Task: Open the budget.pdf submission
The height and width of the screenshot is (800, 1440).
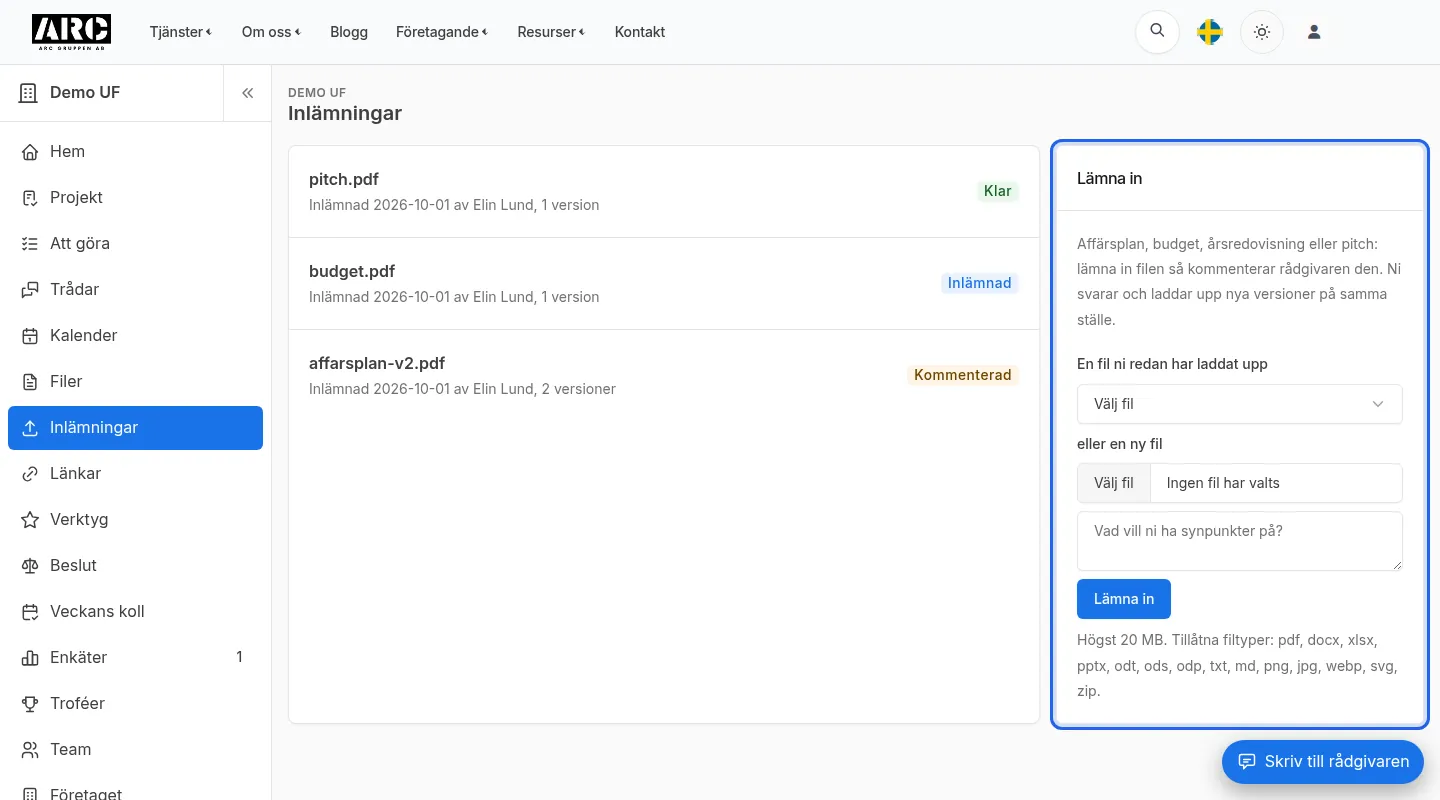Action: [x=664, y=284]
